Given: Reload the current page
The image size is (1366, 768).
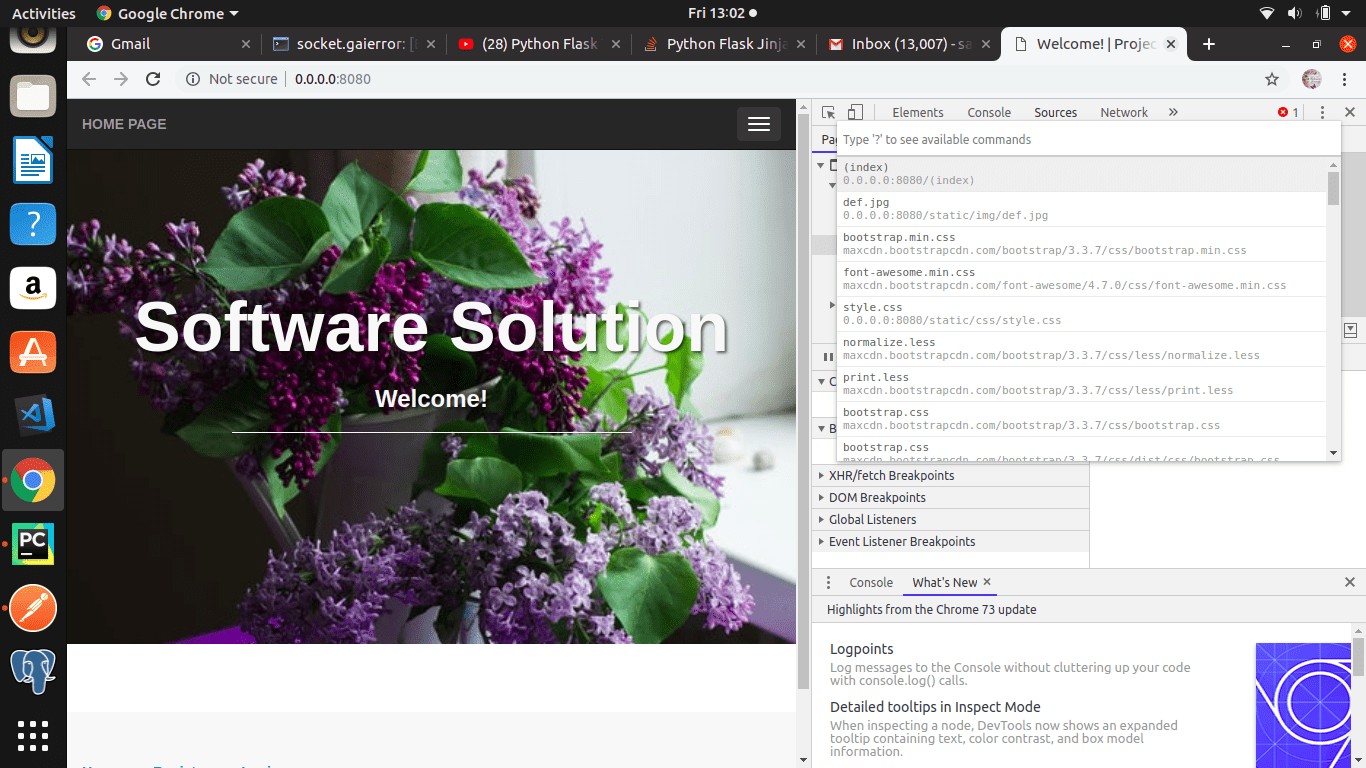Looking at the screenshot, I should click(x=151, y=78).
